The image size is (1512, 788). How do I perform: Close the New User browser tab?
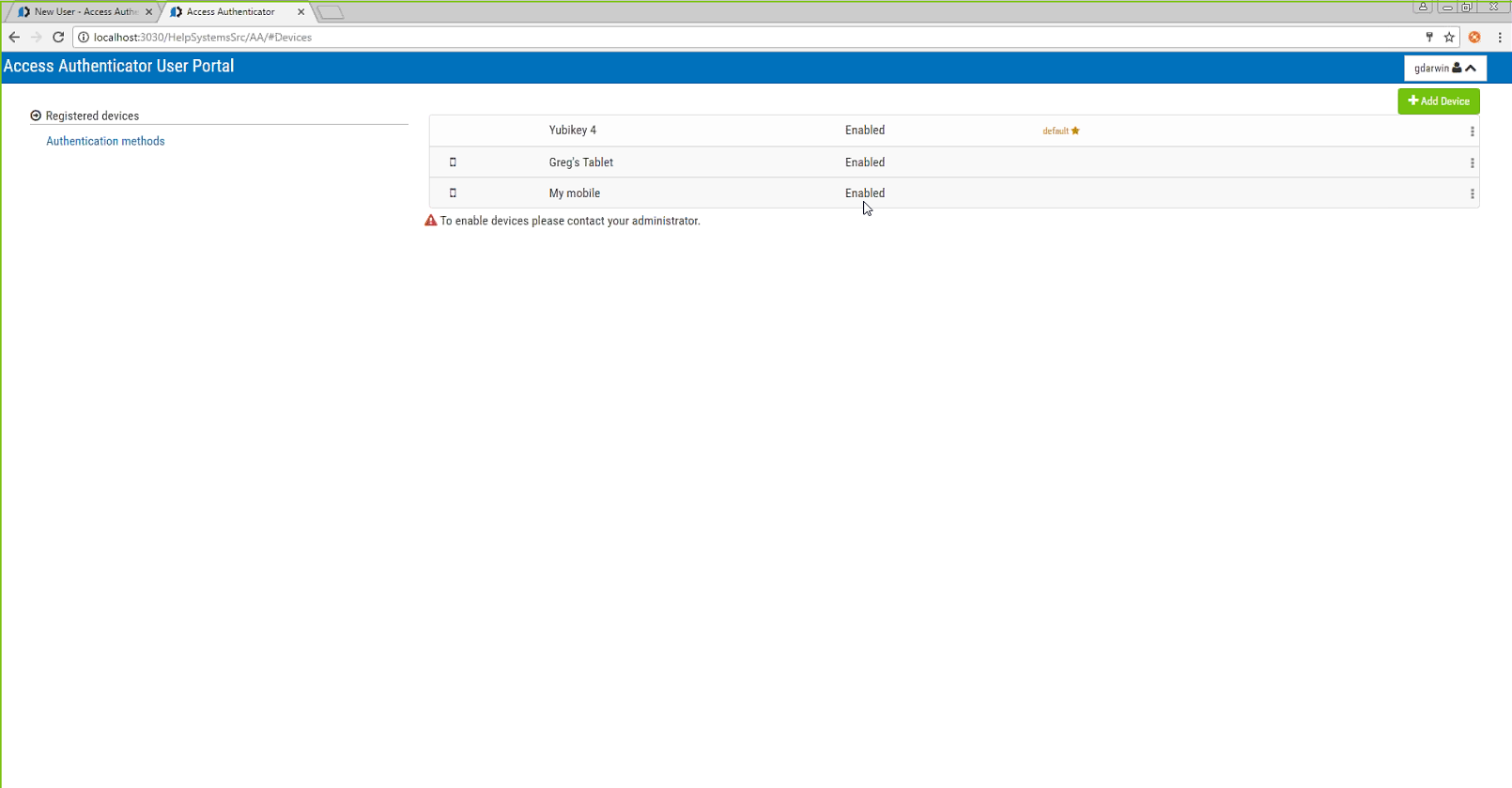coord(148,12)
